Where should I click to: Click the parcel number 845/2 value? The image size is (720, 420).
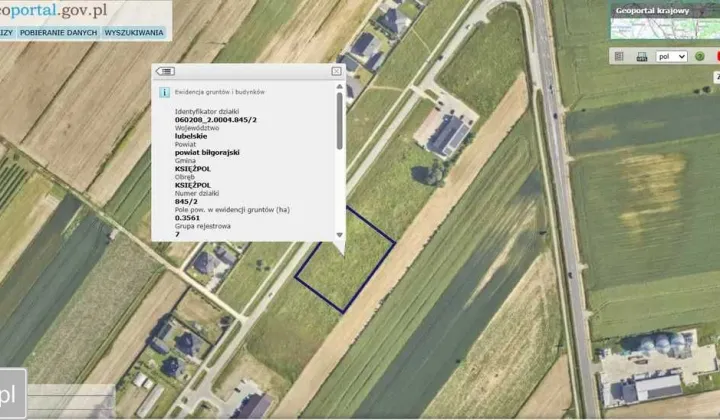click(186, 202)
